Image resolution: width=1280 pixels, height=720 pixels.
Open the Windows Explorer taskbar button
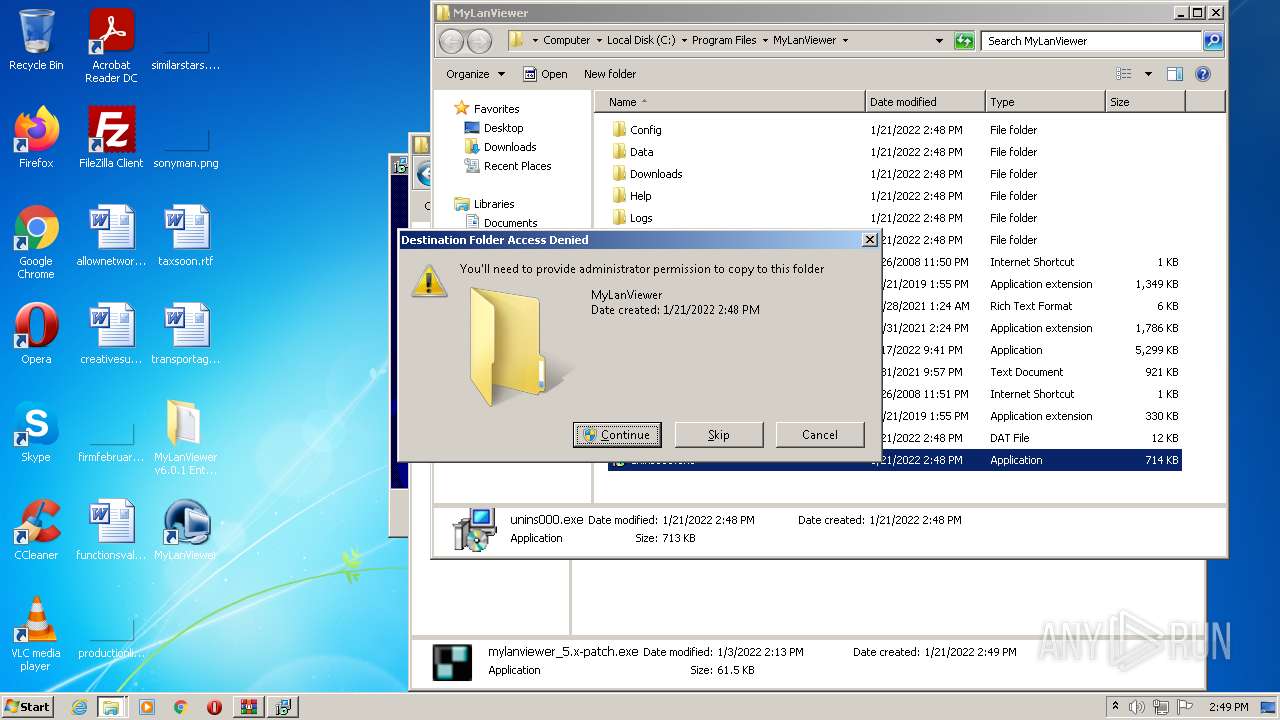111,707
